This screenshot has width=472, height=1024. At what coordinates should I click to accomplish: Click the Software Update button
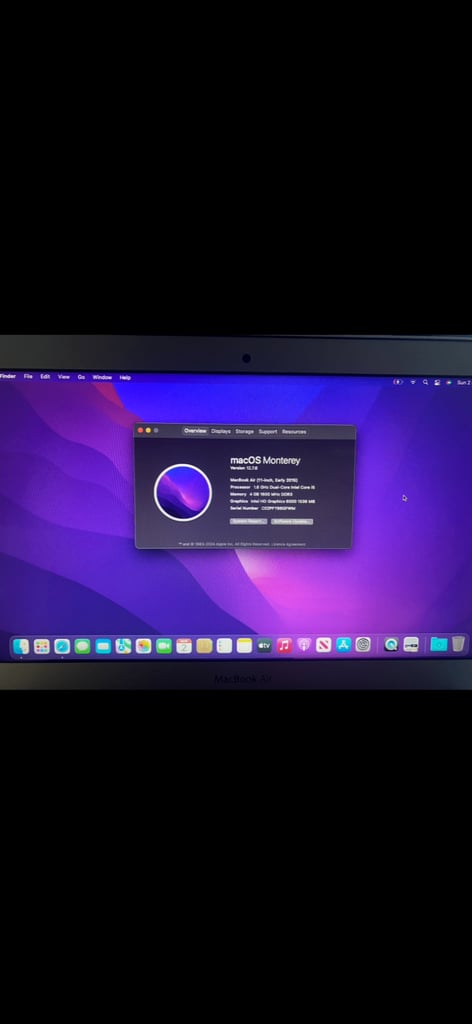(292, 521)
